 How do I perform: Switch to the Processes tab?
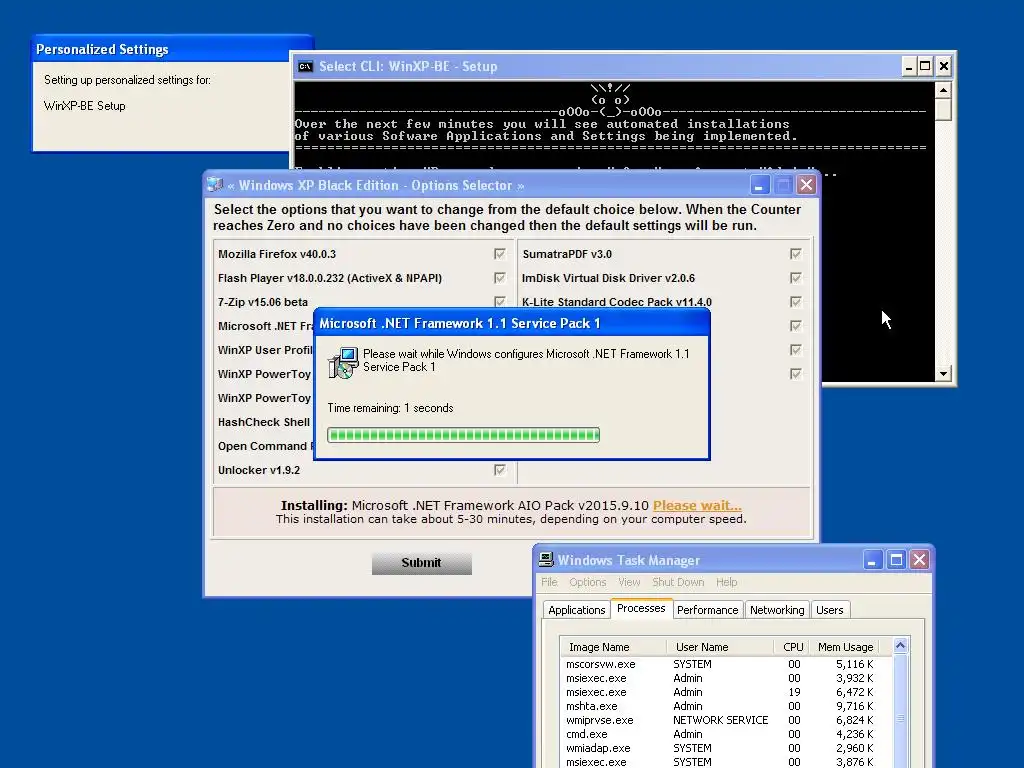coord(641,608)
